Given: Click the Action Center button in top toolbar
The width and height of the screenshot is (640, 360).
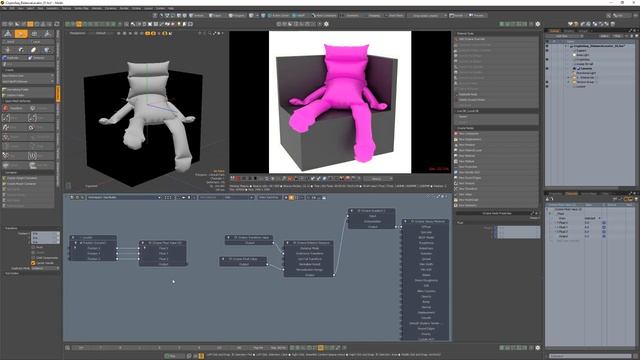Looking at the screenshot, I should 278,16.
